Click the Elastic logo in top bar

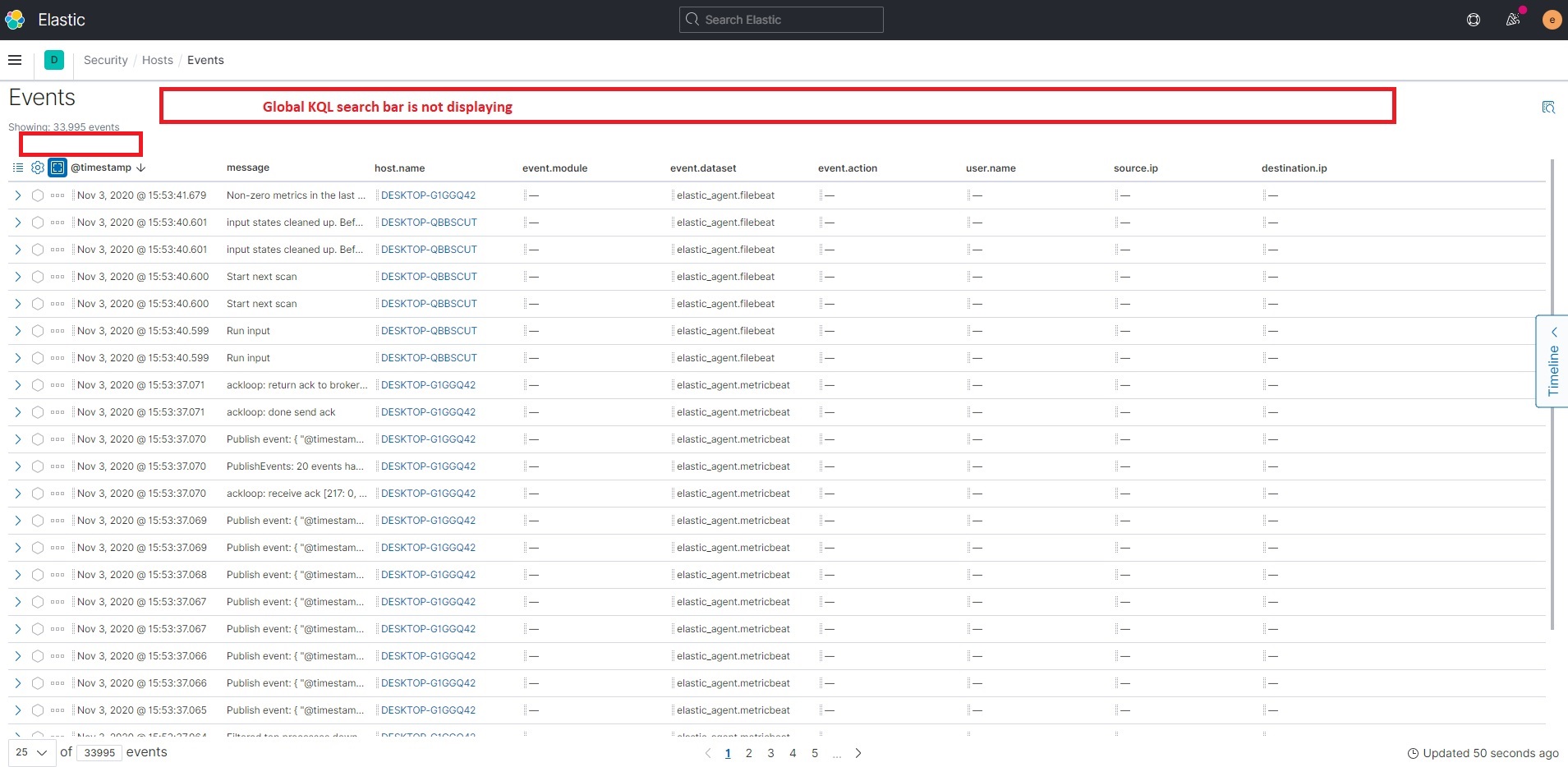tap(14, 19)
